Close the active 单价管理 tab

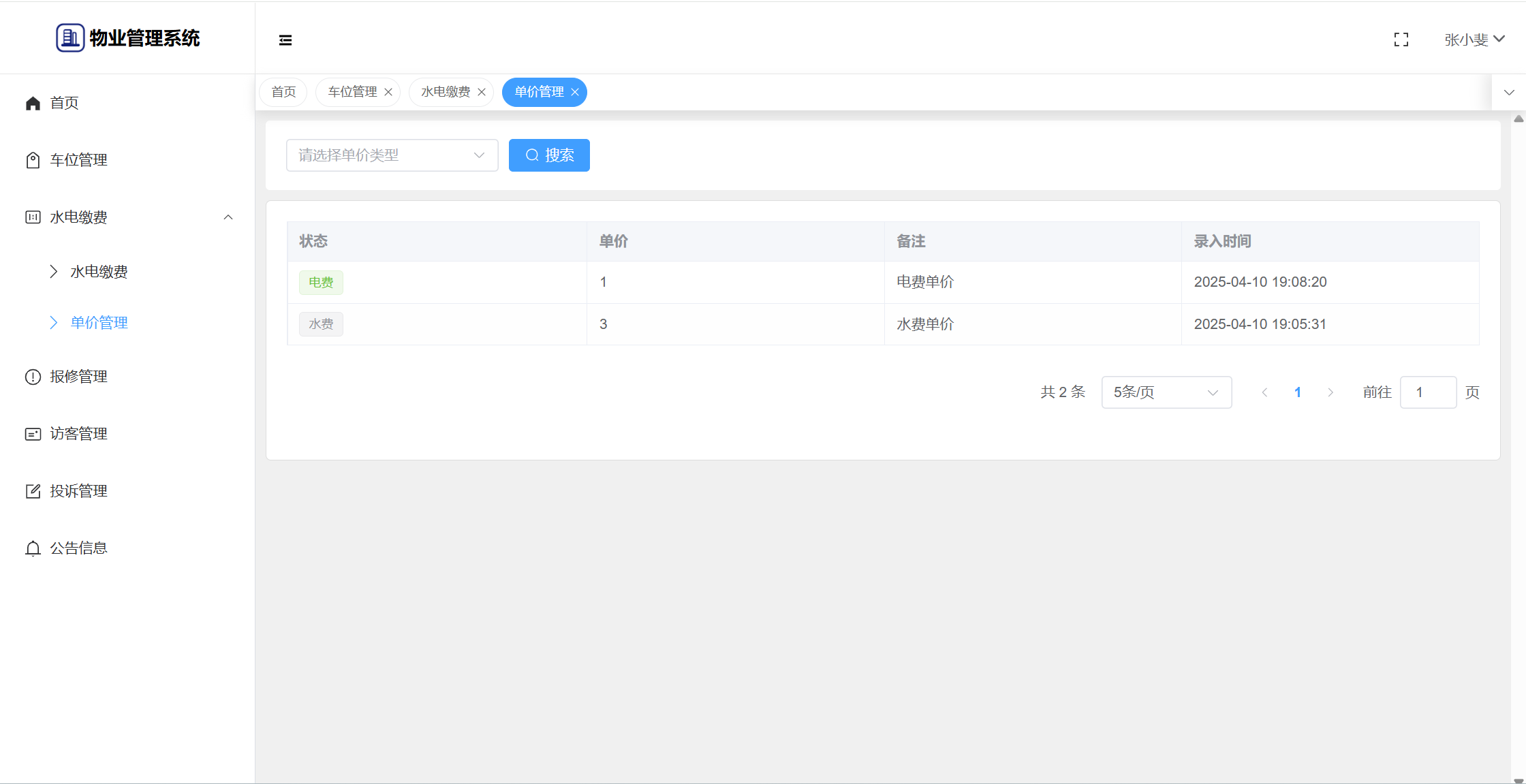(575, 92)
